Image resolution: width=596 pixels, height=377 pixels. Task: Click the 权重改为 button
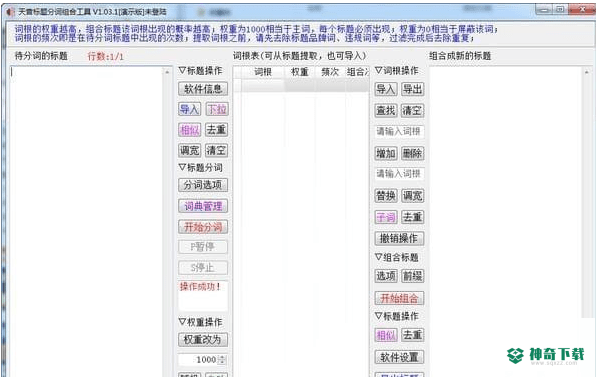click(x=203, y=339)
